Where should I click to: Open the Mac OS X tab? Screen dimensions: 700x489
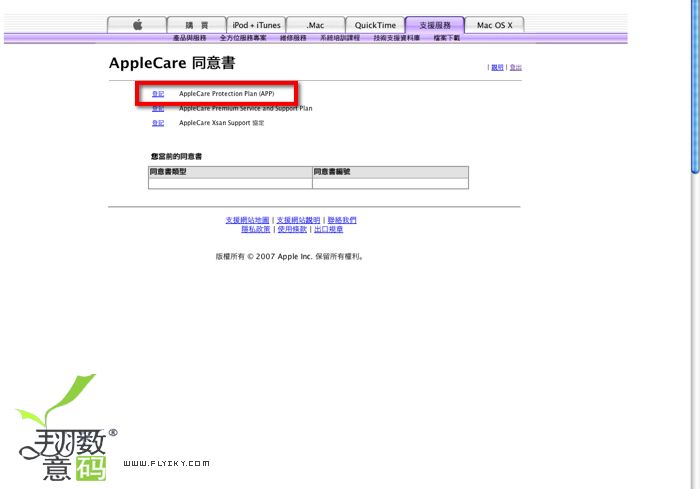(x=494, y=25)
